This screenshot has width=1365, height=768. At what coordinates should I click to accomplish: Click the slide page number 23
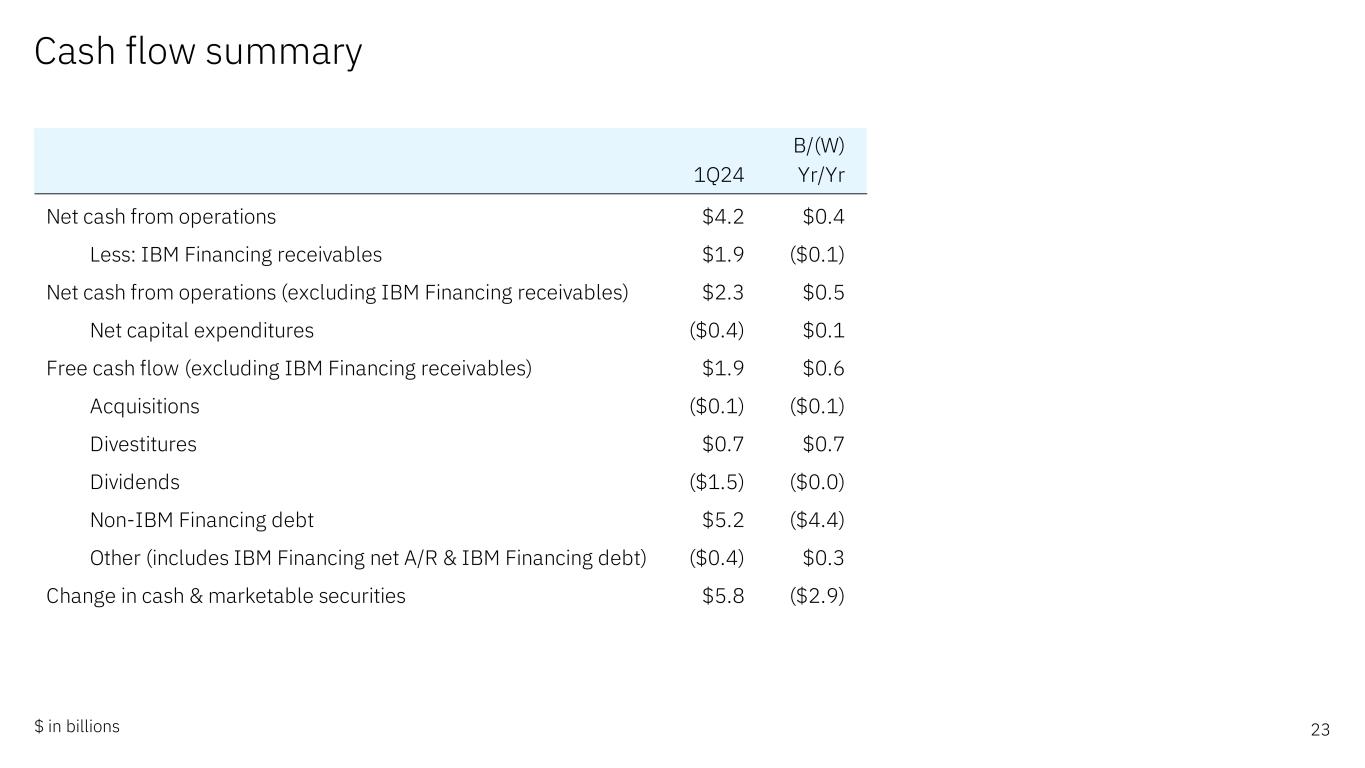pos(1320,730)
